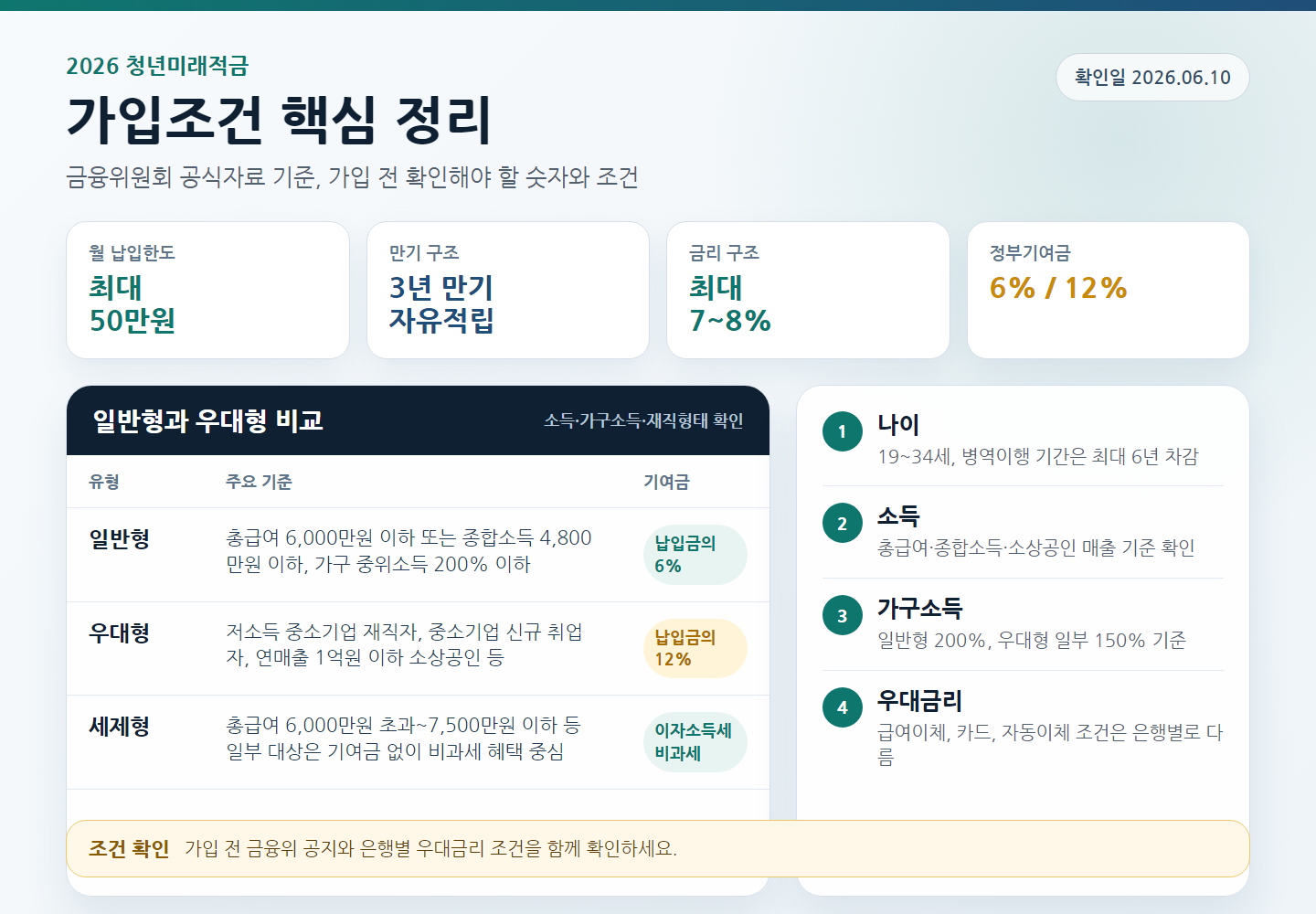Open the 금리 구조 최대 7~8% card

[x=808, y=290]
